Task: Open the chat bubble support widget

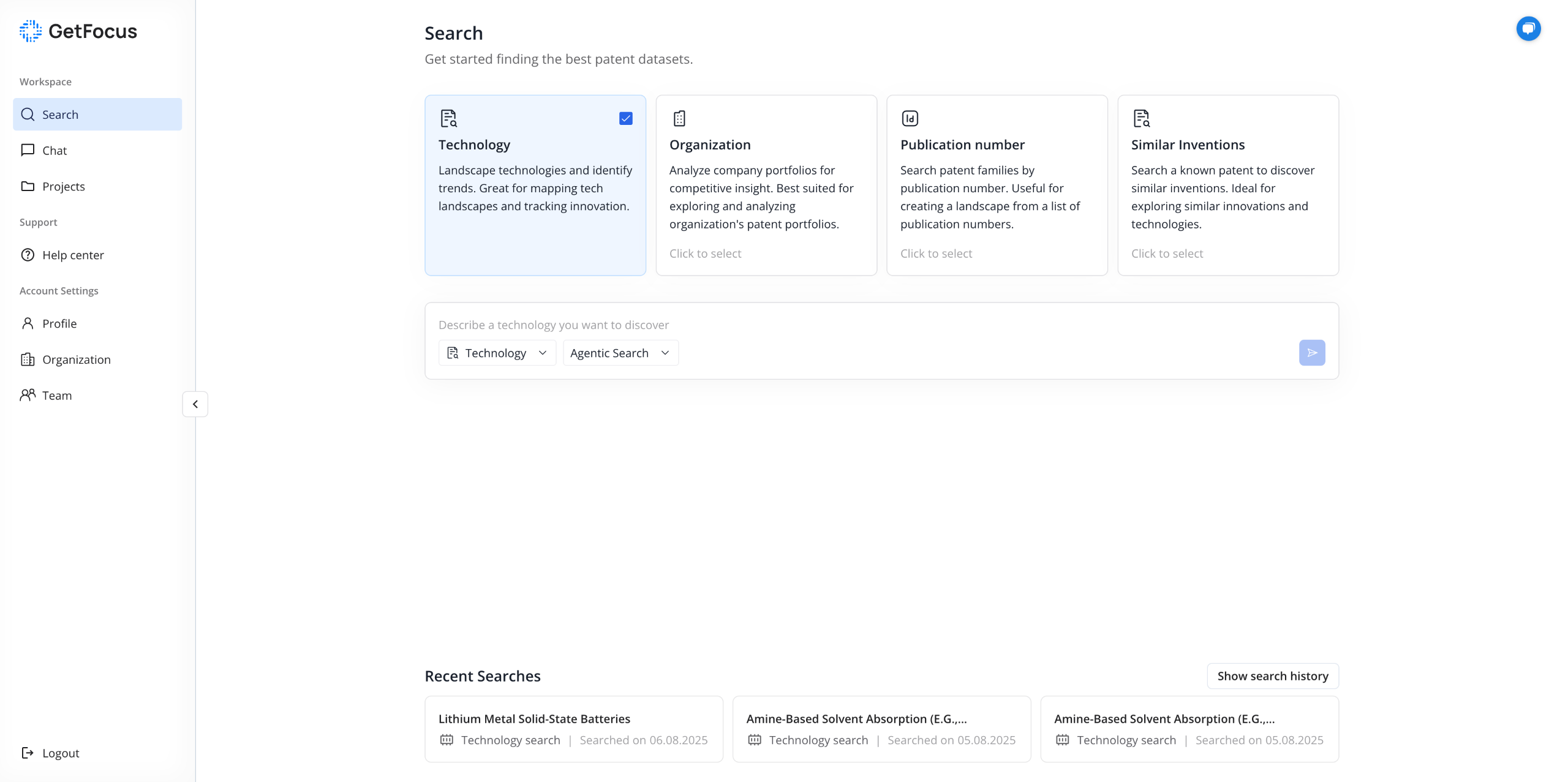Action: click(1528, 29)
